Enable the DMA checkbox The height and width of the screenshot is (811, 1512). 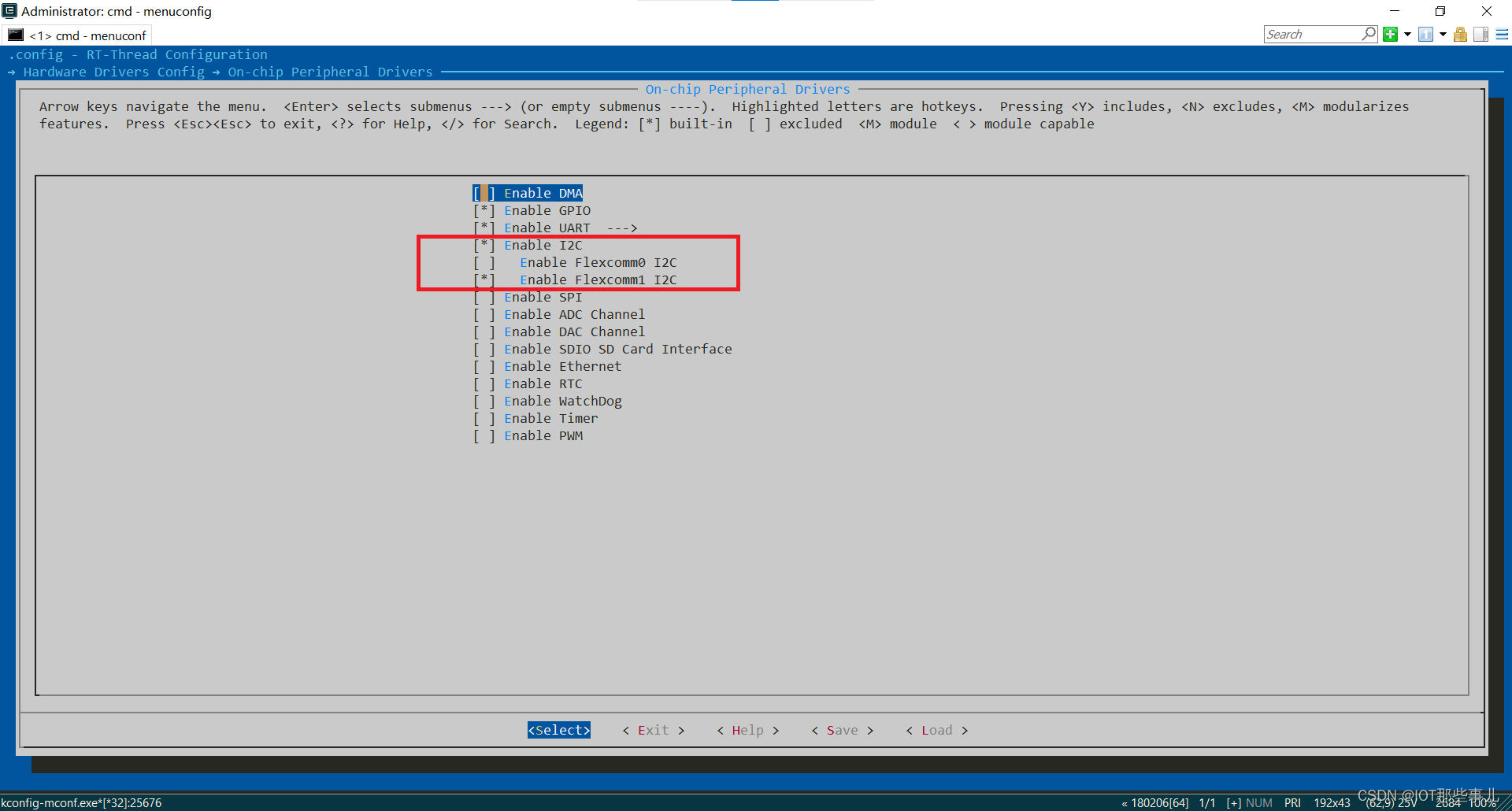pyautogui.click(x=484, y=193)
